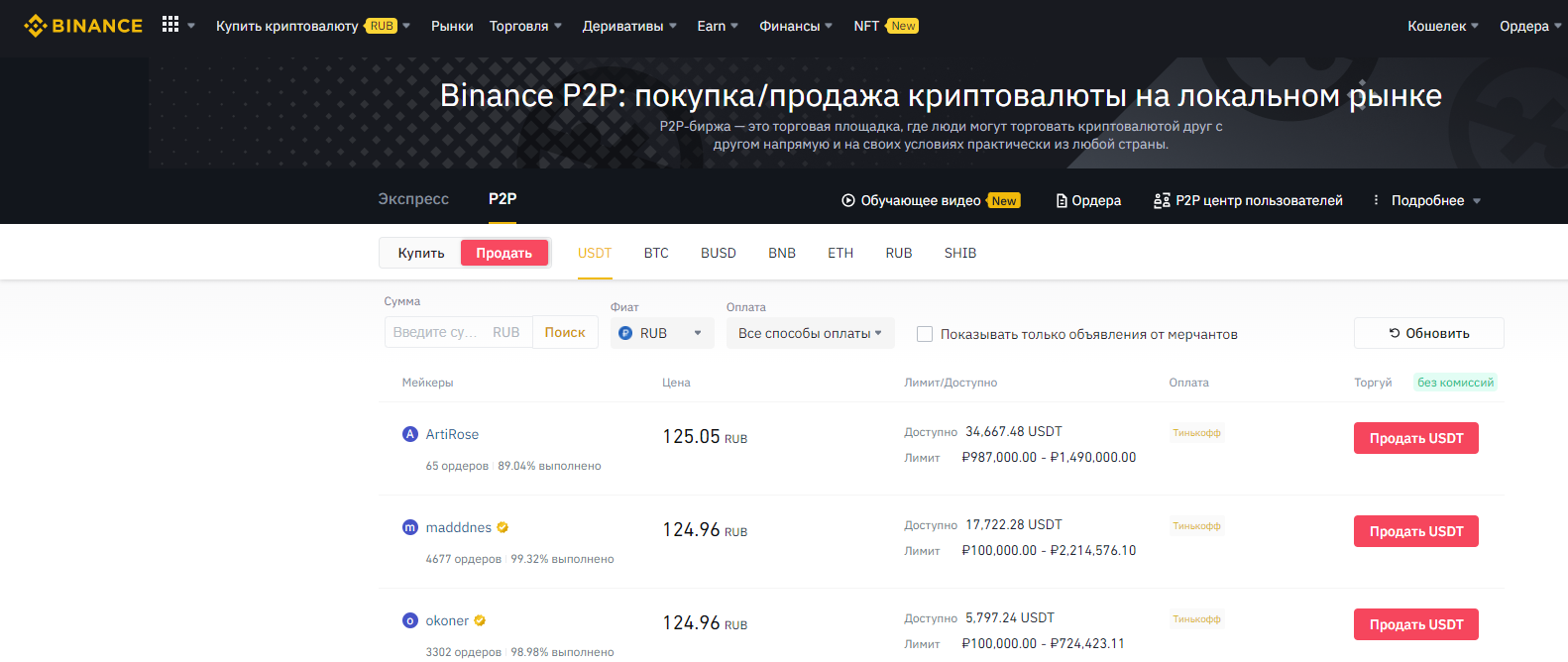Screen dimensions: 1568x662
Task: Select the BNB coin tab
Action: tap(782, 253)
